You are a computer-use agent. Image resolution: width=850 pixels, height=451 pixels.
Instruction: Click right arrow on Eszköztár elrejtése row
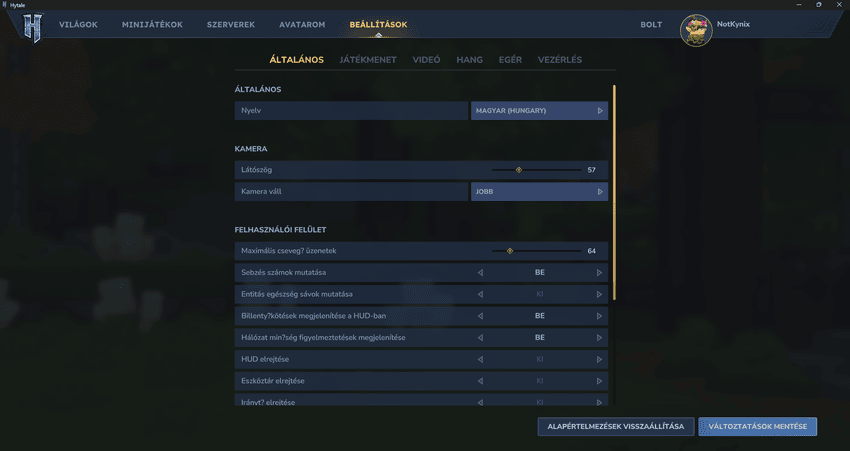[599, 381]
